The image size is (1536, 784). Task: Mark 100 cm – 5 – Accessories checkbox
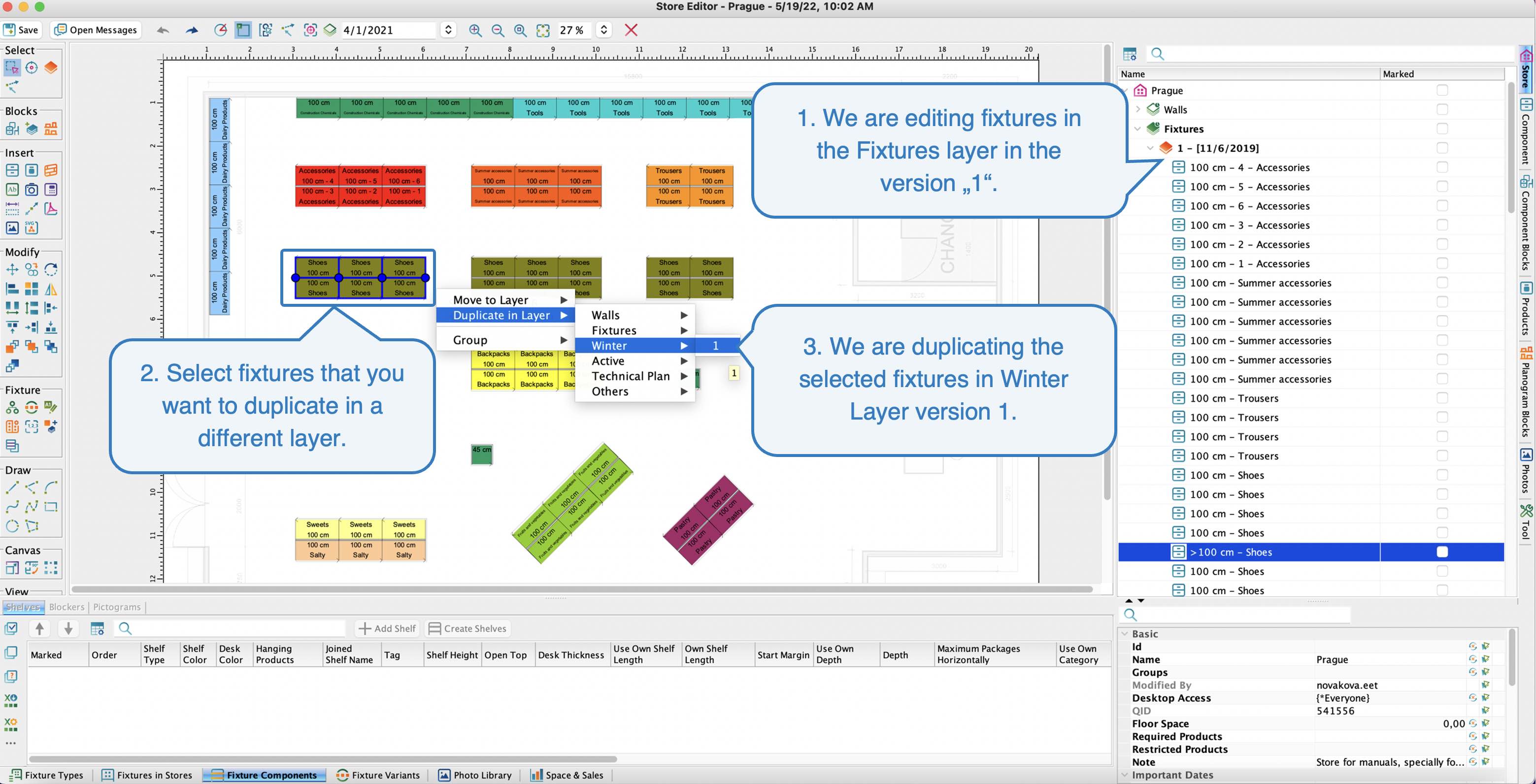coord(1442,186)
